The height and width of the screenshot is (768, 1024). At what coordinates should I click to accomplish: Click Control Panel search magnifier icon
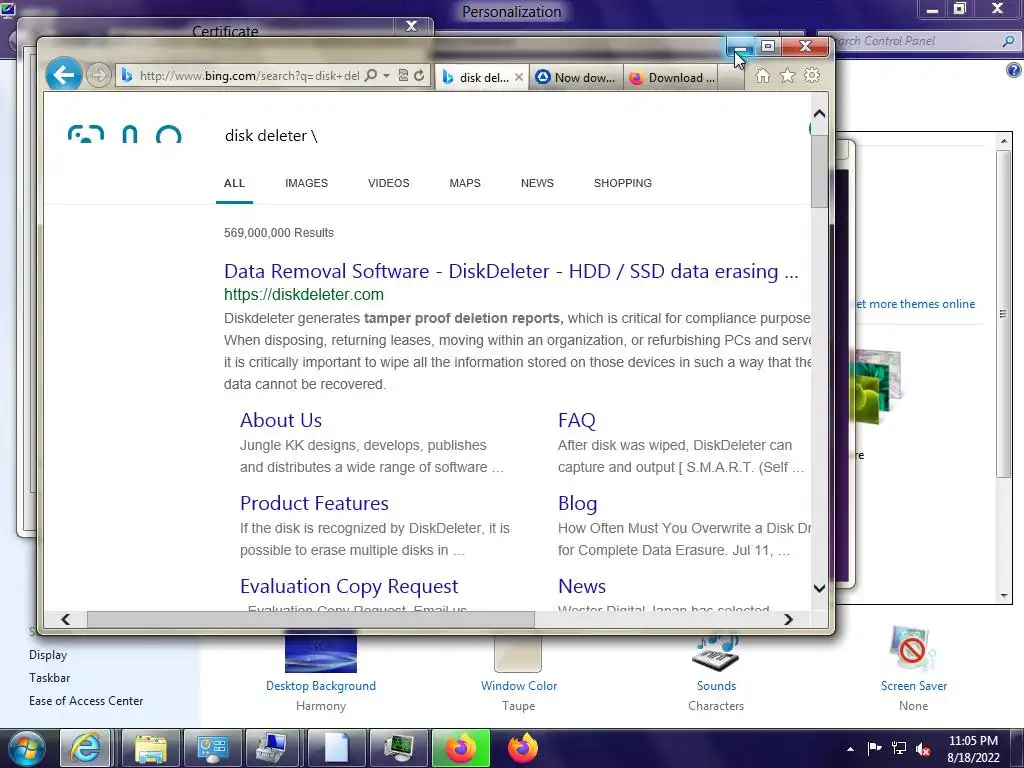click(1008, 41)
